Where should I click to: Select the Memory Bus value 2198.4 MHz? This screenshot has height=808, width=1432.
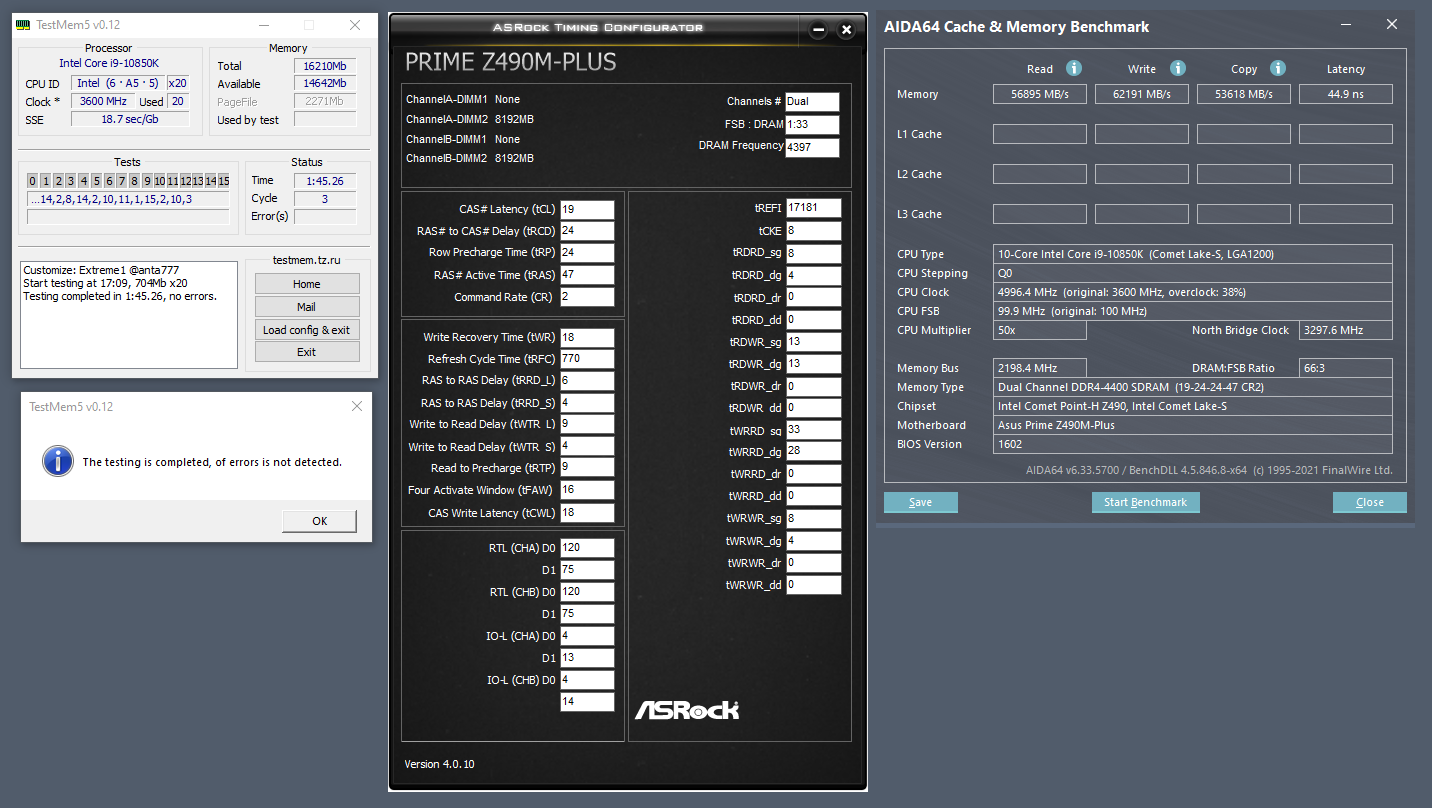tap(1040, 368)
